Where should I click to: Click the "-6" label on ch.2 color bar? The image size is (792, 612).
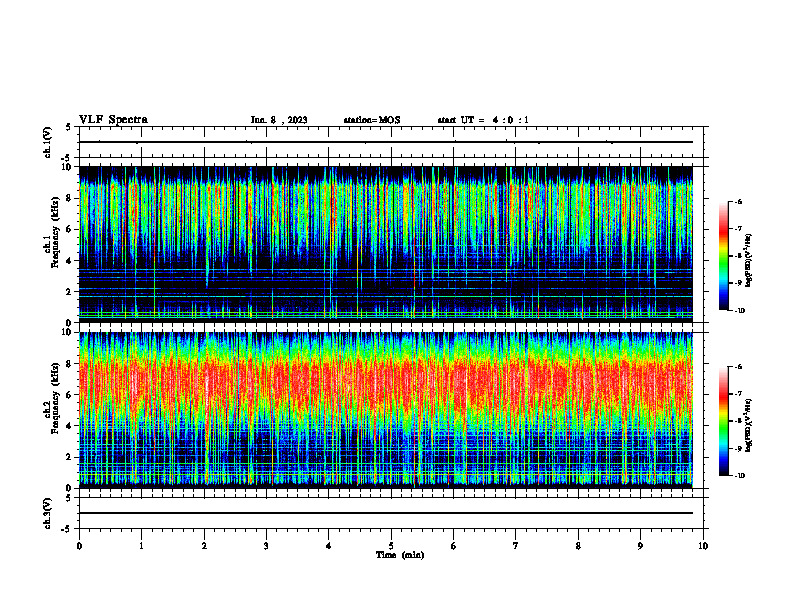(738, 367)
